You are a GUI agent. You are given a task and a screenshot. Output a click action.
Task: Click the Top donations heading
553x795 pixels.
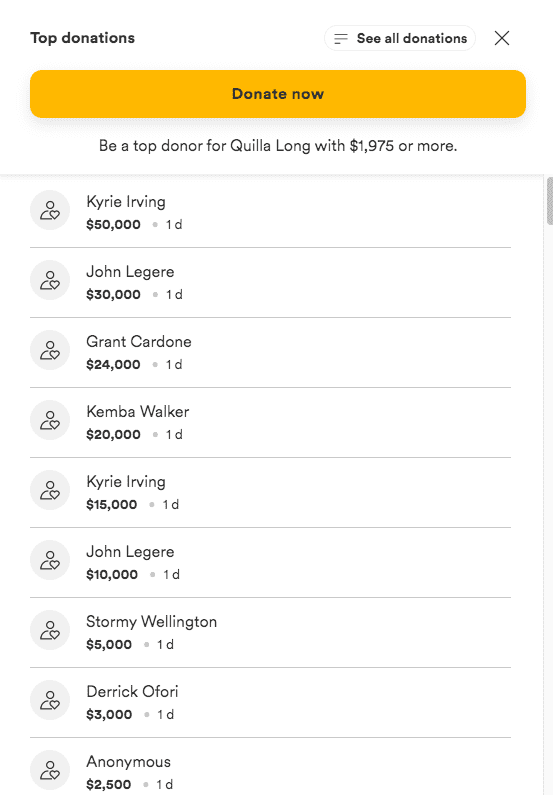(83, 38)
